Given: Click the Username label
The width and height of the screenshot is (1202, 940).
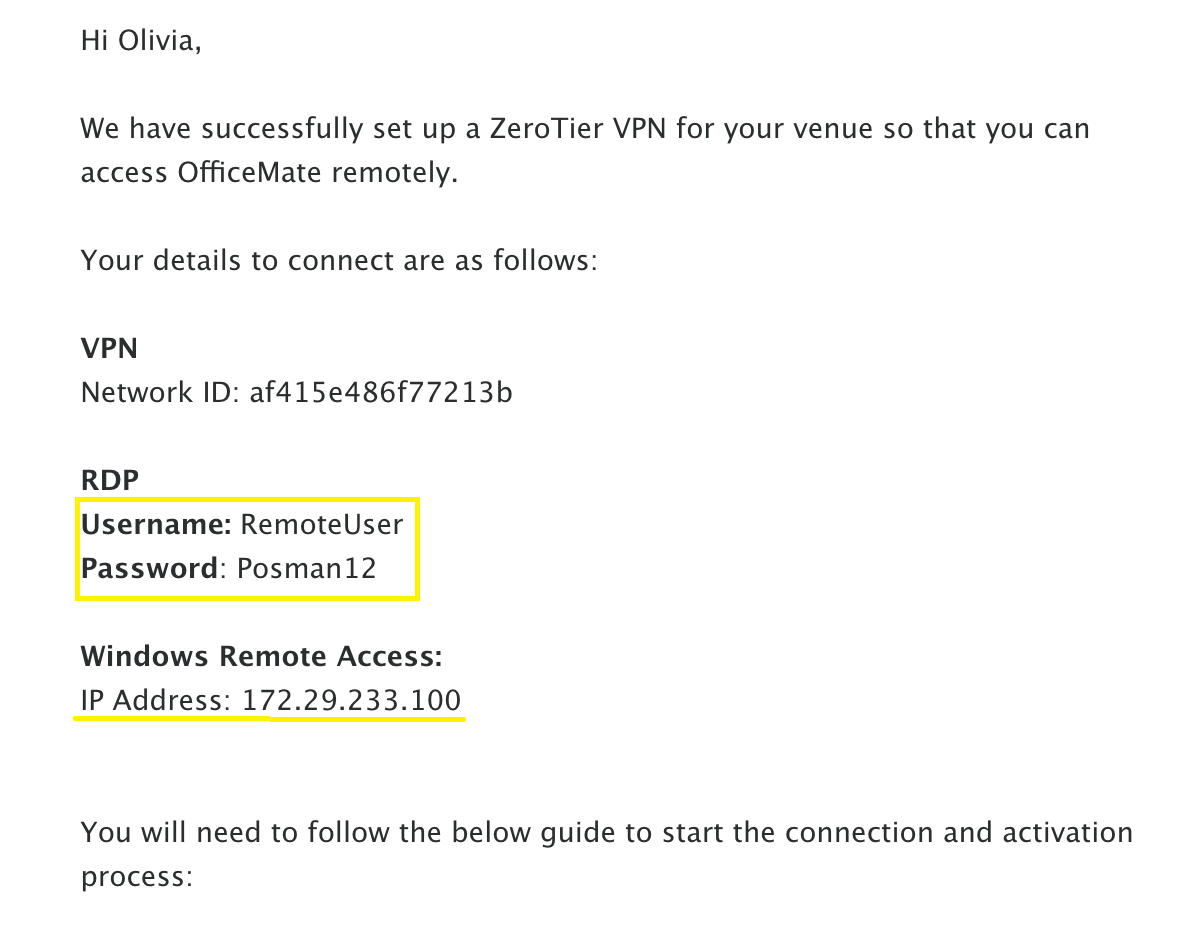Looking at the screenshot, I should (157, 524).
